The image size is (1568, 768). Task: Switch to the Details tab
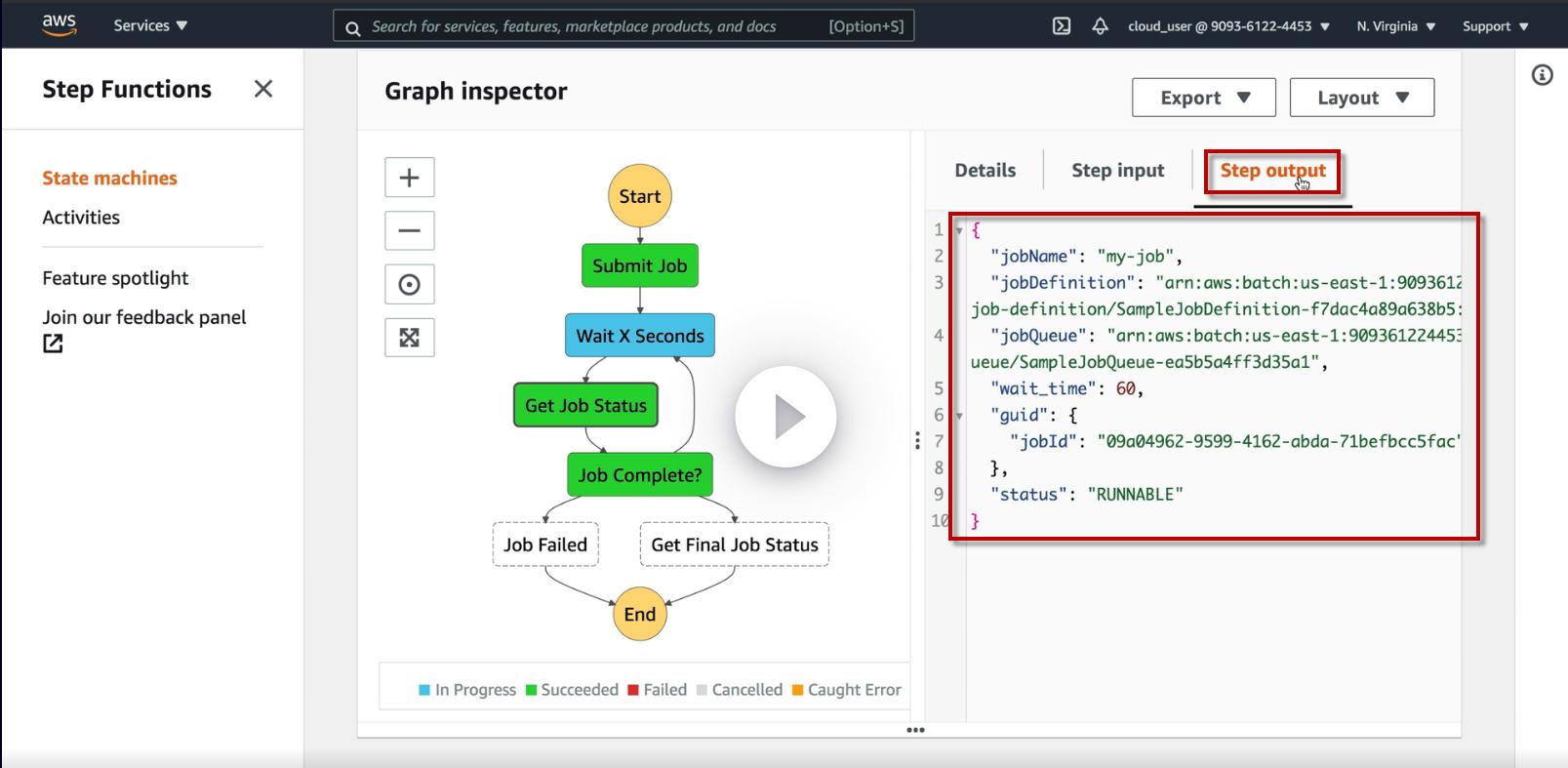tap(985, 170)
